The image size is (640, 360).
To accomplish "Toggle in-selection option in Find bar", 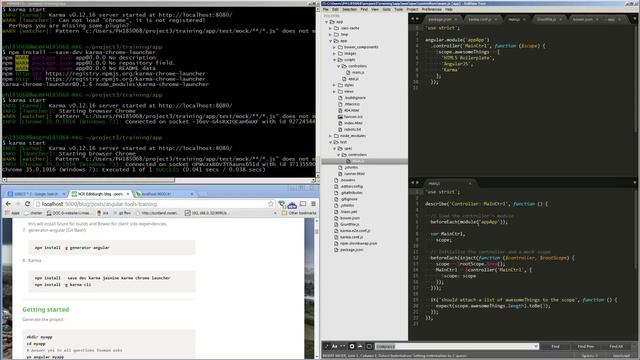I will coord(360,346).
